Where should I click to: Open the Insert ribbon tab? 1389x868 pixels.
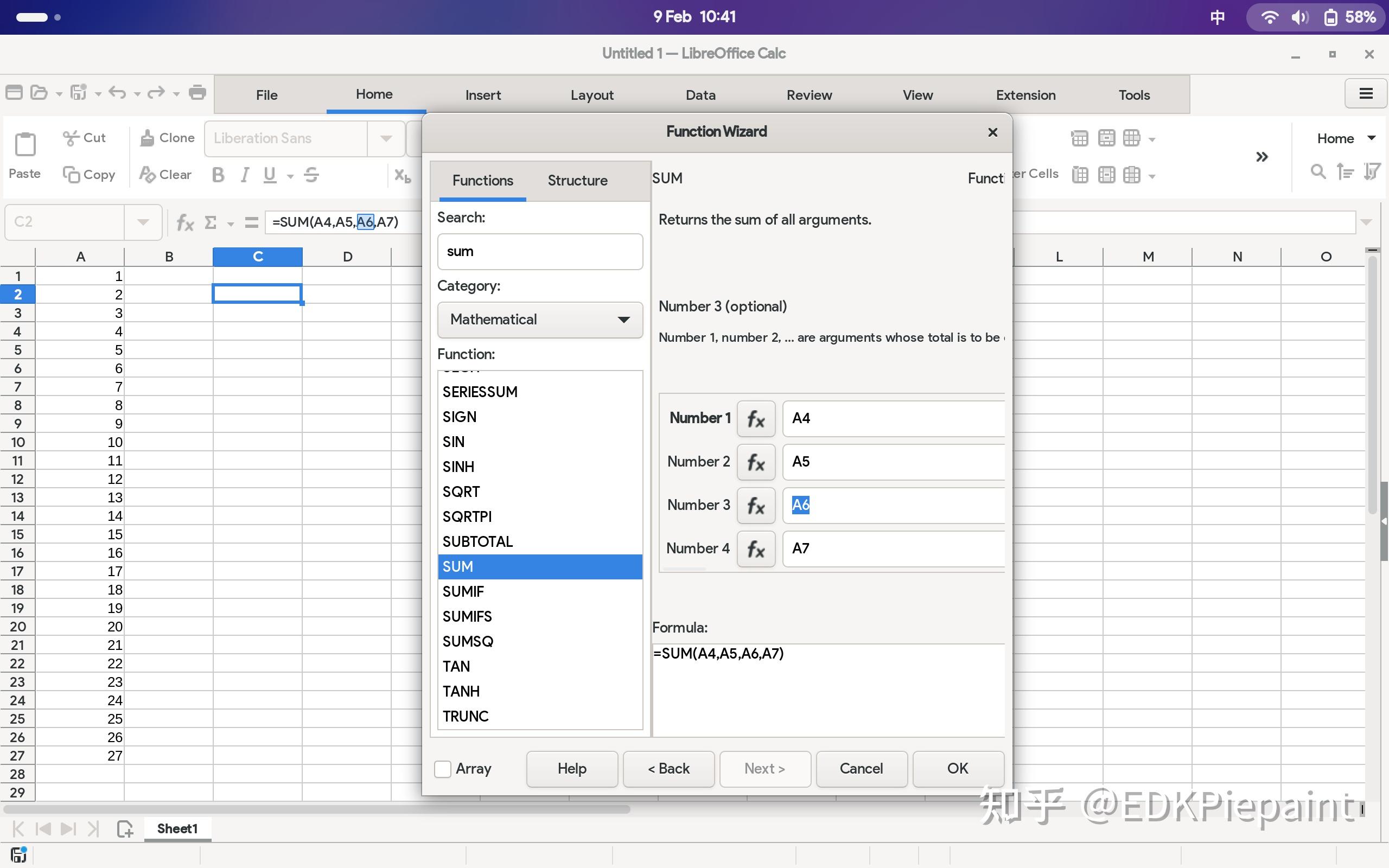pyautogui.click(x=483, y=95)
